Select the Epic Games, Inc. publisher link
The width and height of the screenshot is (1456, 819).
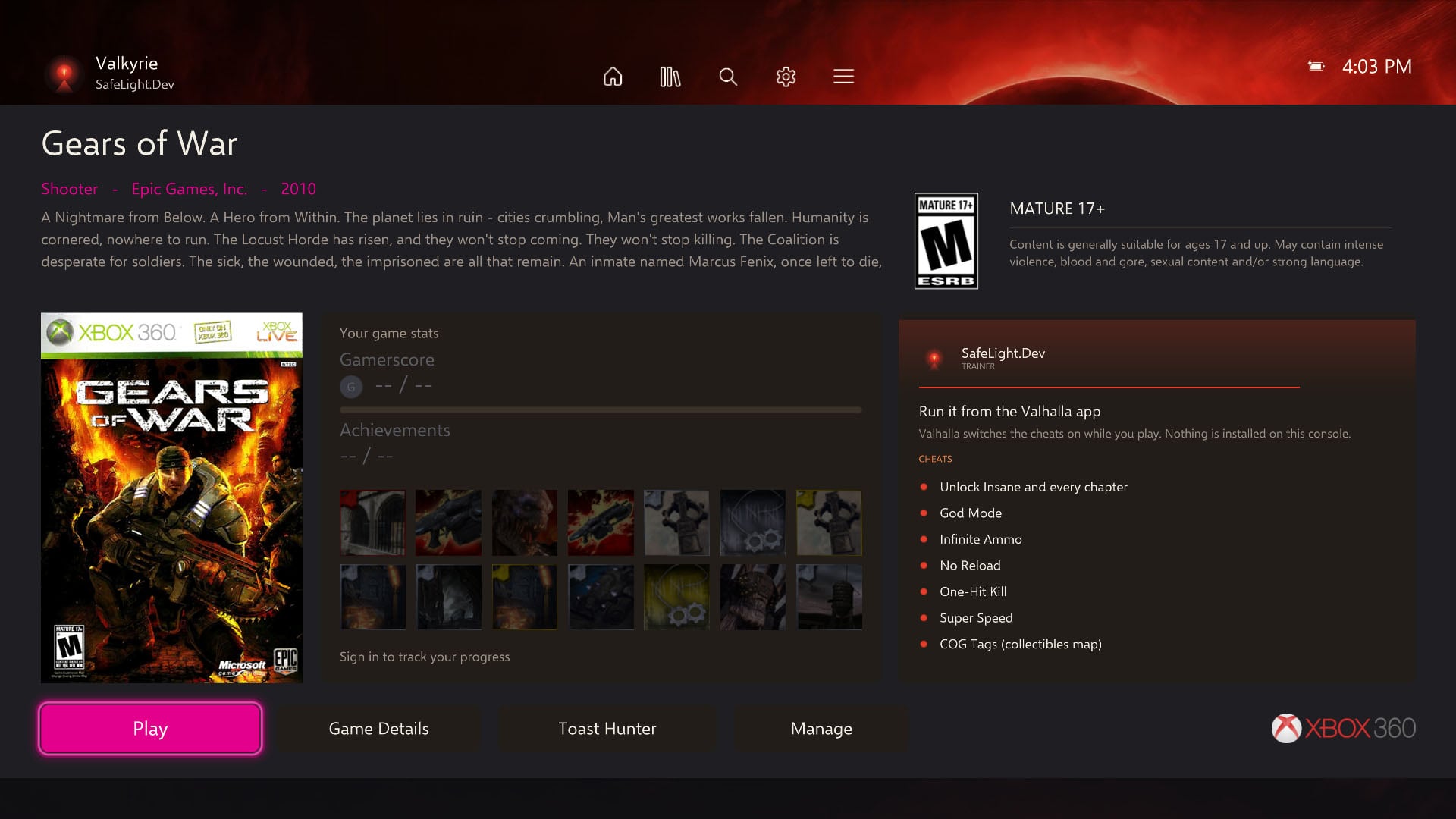pyautogui.click(x=190, y=189)
